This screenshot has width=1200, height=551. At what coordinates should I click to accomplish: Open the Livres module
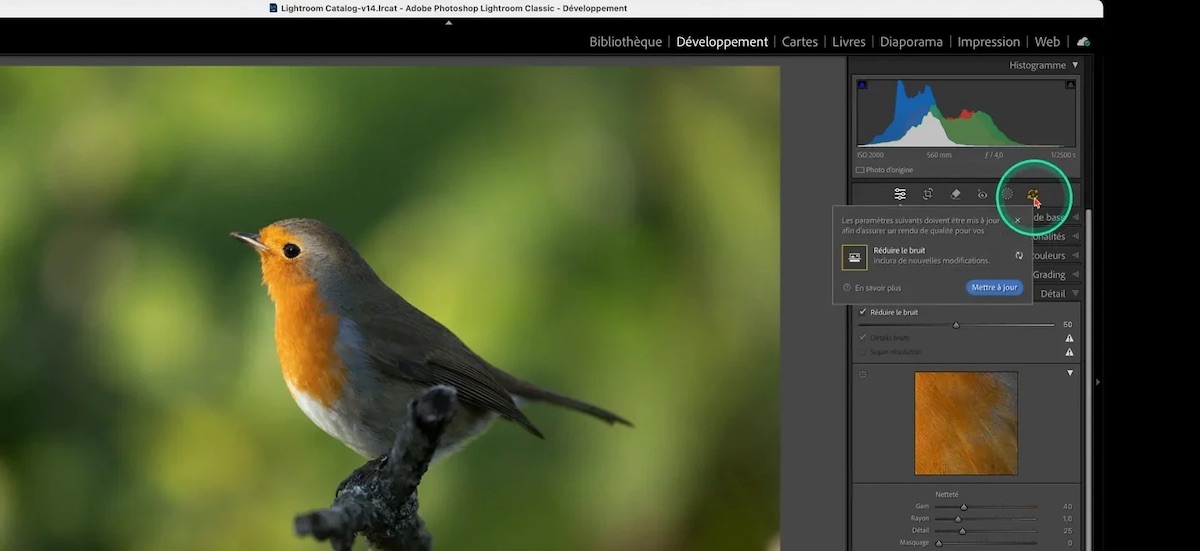tap(849, 42)
